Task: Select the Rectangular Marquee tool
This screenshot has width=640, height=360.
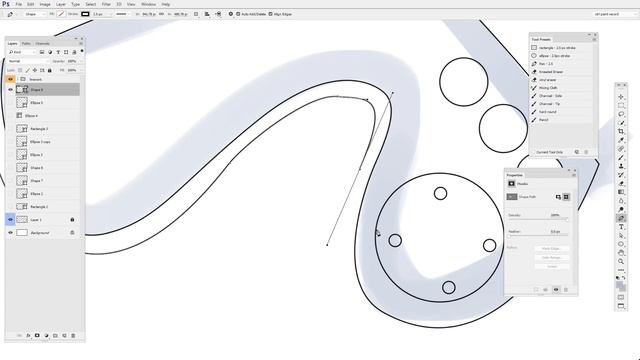Action: [621, 105]
